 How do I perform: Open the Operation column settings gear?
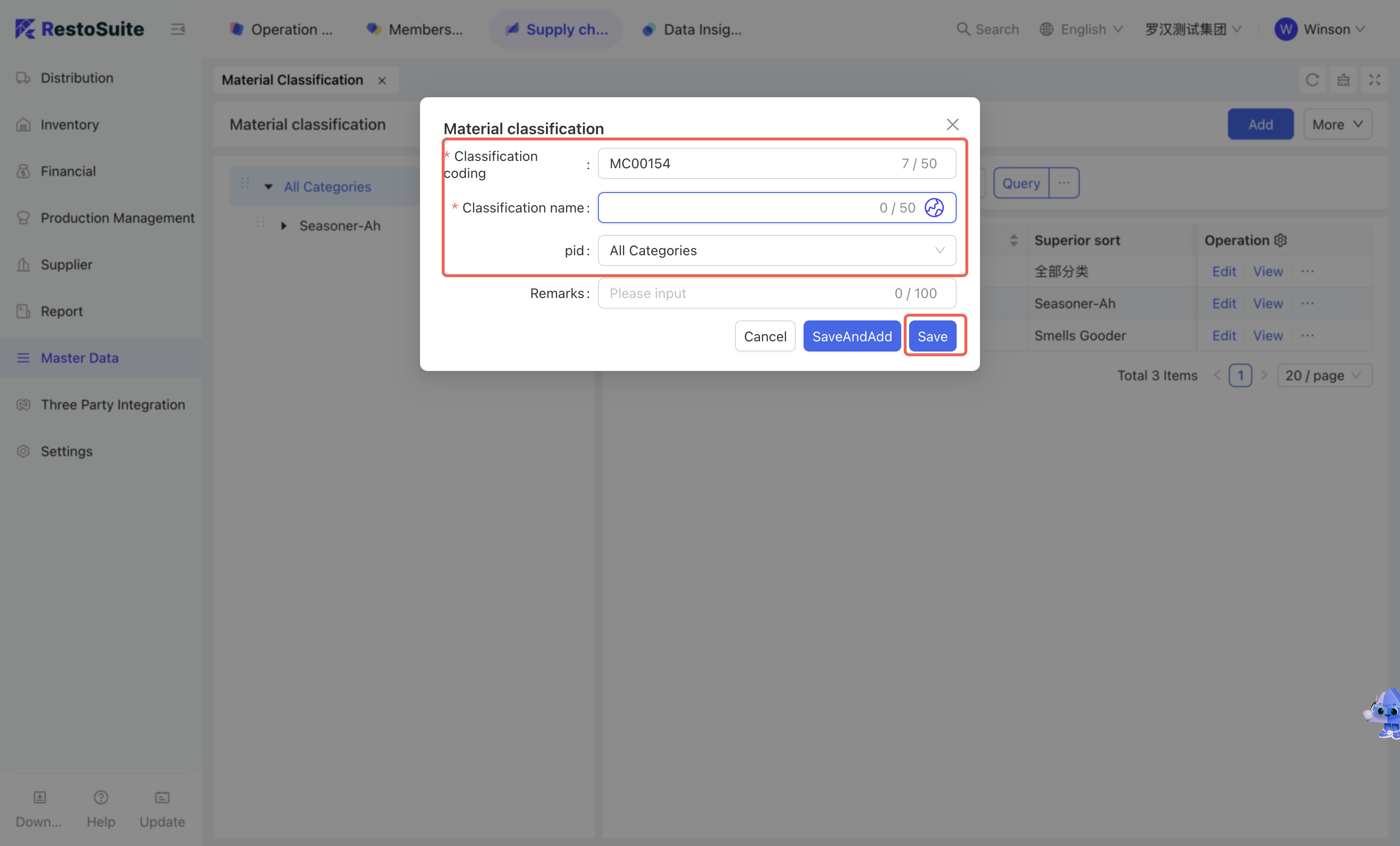click(1281, 240)
